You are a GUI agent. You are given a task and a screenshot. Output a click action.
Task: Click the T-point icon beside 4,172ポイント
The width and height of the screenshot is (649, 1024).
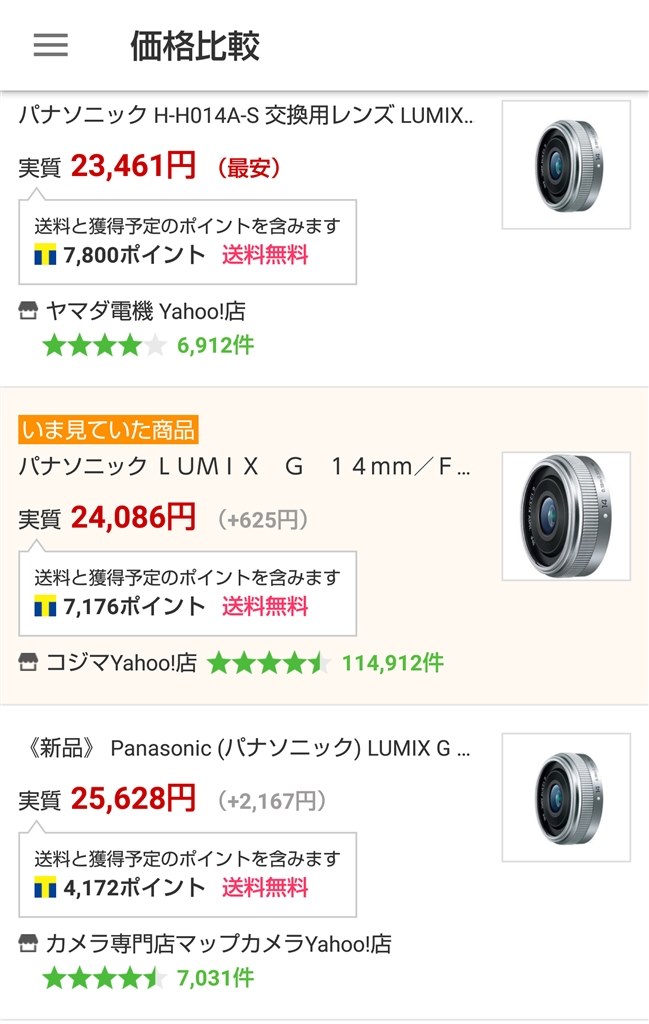45,887
